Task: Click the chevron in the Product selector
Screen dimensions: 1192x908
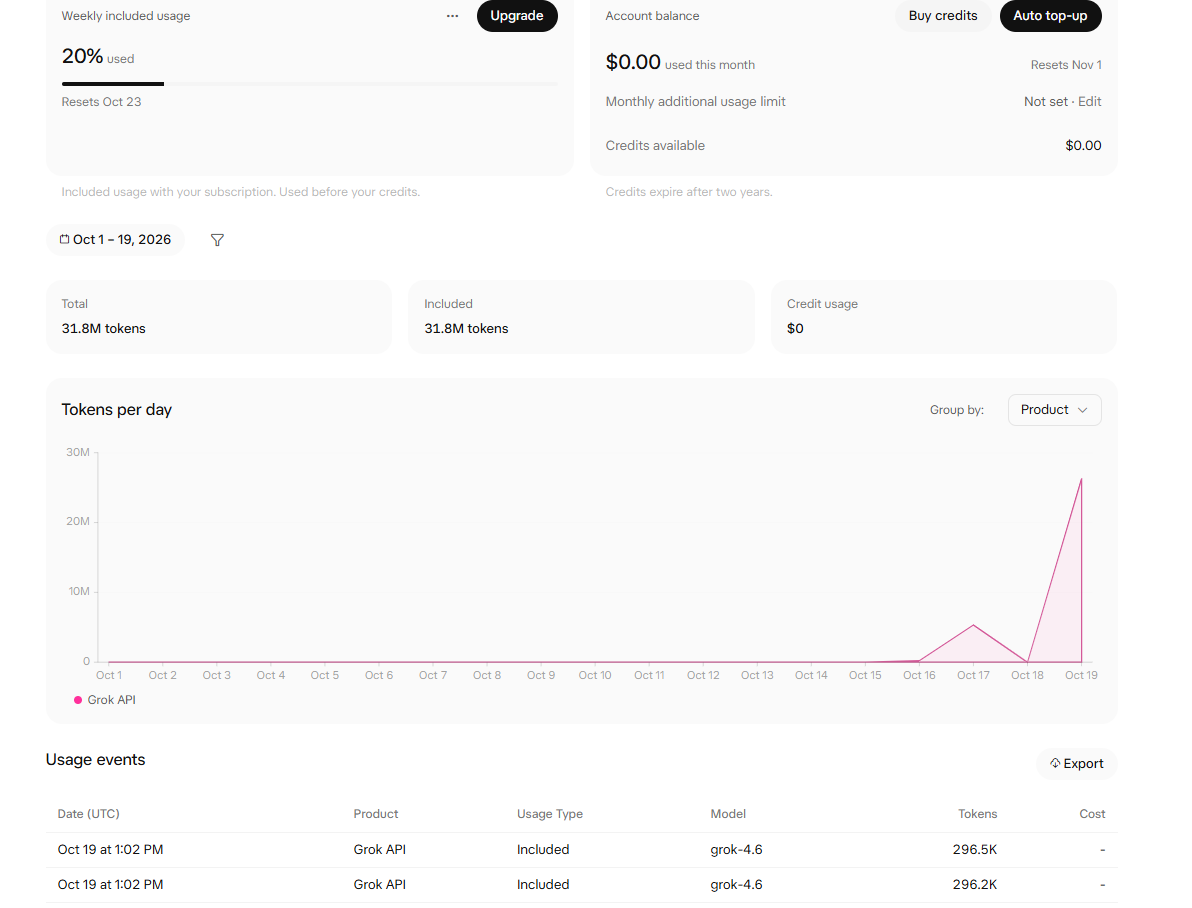Action: (x=1083, y=410)
